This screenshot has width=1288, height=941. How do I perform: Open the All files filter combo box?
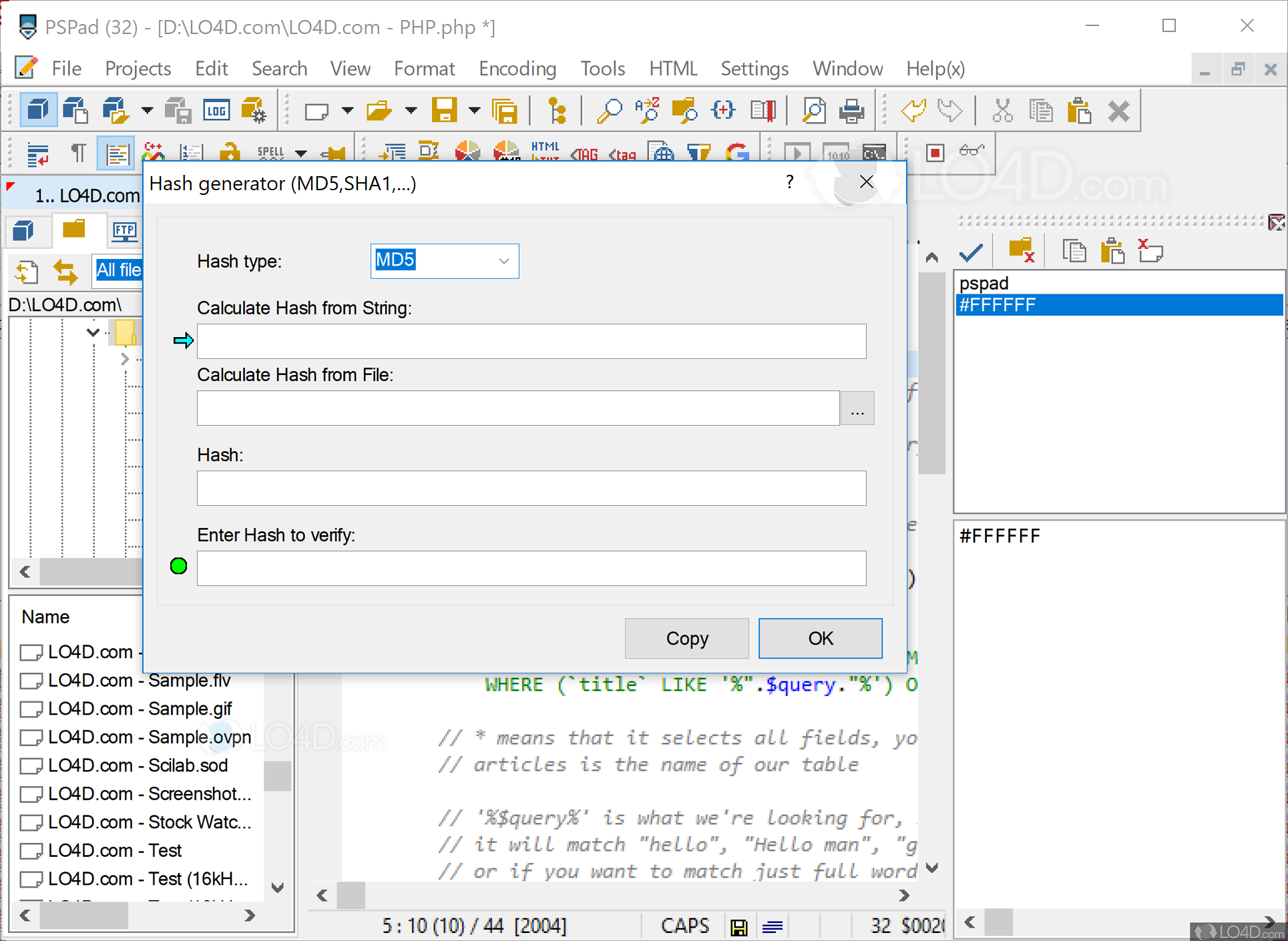coord(119,270)
